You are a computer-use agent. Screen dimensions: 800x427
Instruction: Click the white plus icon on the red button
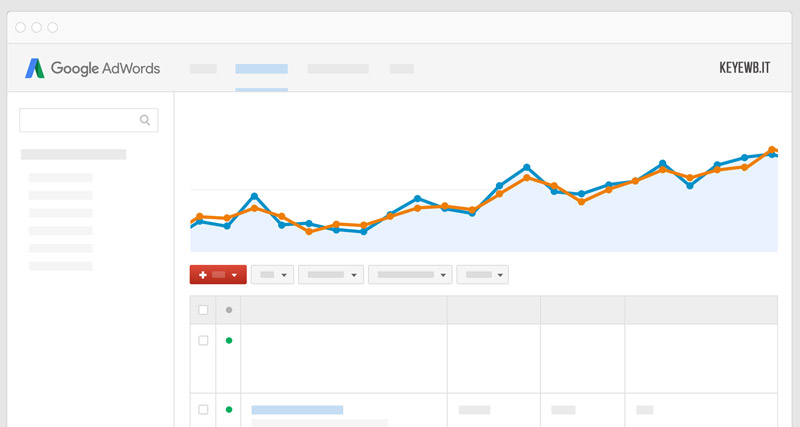203,275
